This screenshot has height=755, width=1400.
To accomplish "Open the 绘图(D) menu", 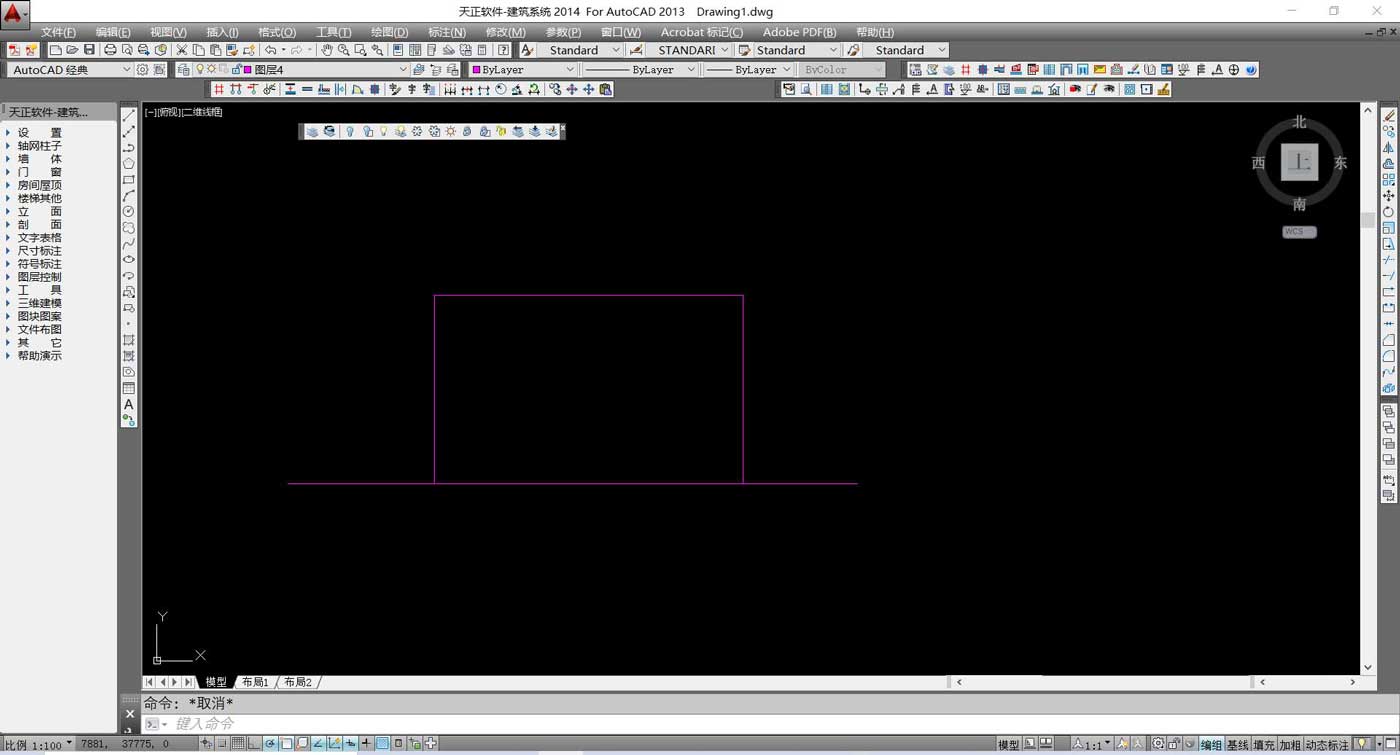I will coord(389,32).
